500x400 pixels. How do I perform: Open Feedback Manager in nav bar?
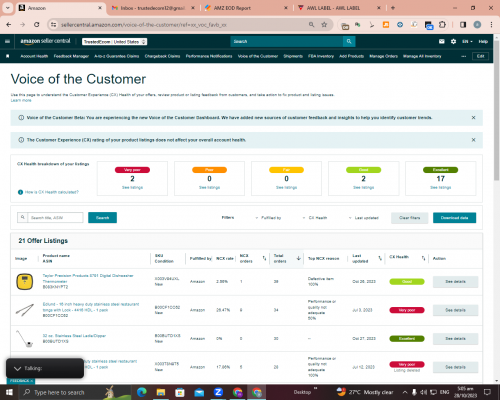[x=71, y=56]
